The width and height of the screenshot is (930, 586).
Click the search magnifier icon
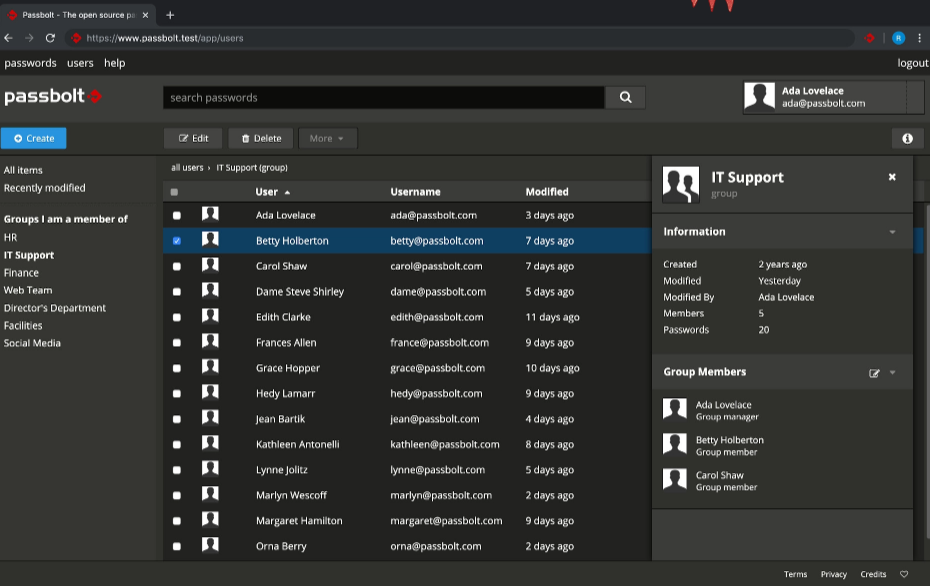tap(625, 97)
